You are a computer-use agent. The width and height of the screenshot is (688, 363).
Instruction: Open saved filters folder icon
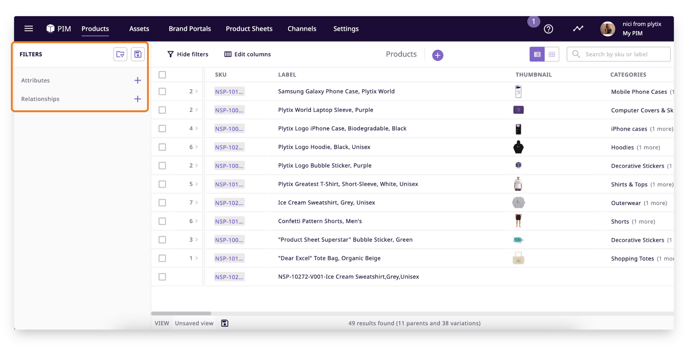tap(120, 54)
